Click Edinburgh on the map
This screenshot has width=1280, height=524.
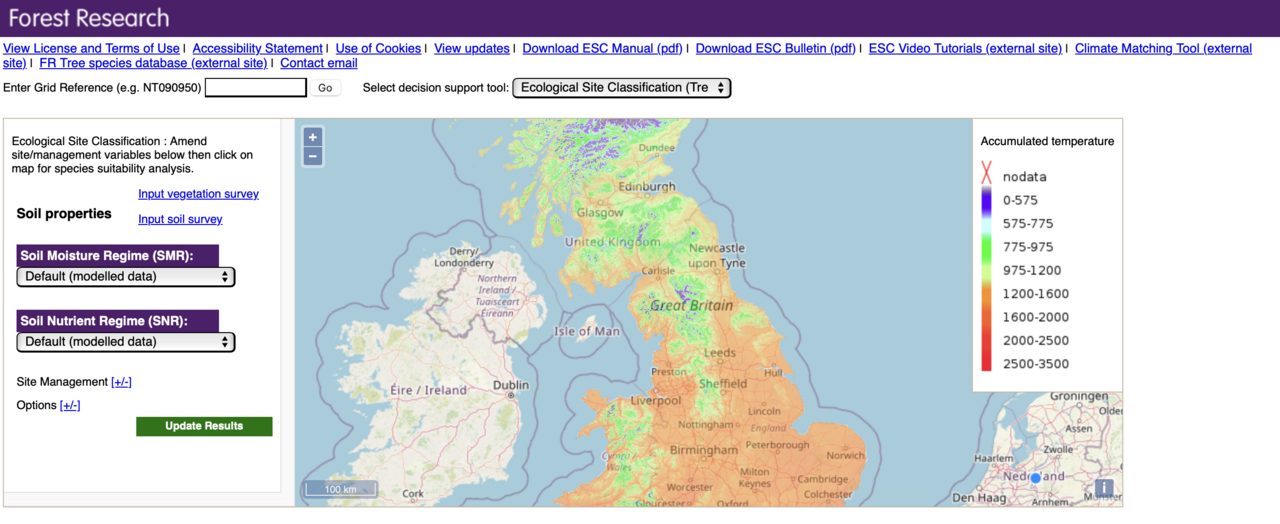[x=647, y=187]
